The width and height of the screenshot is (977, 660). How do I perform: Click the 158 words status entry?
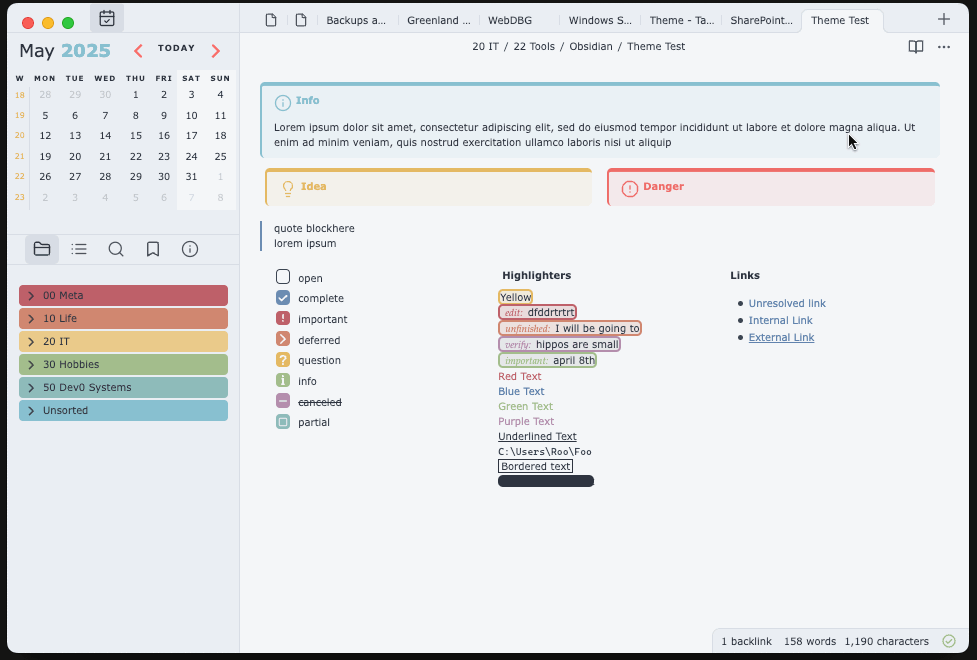point(809,641)
